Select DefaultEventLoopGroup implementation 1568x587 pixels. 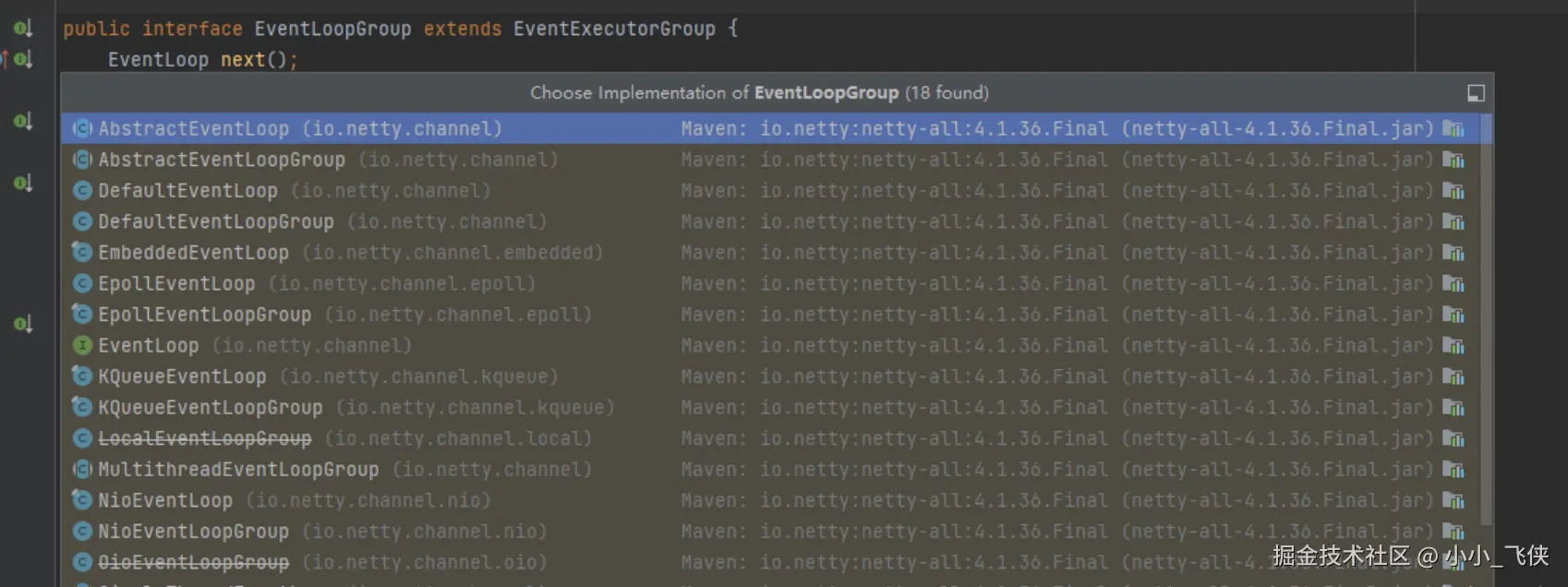coord(769,222)
